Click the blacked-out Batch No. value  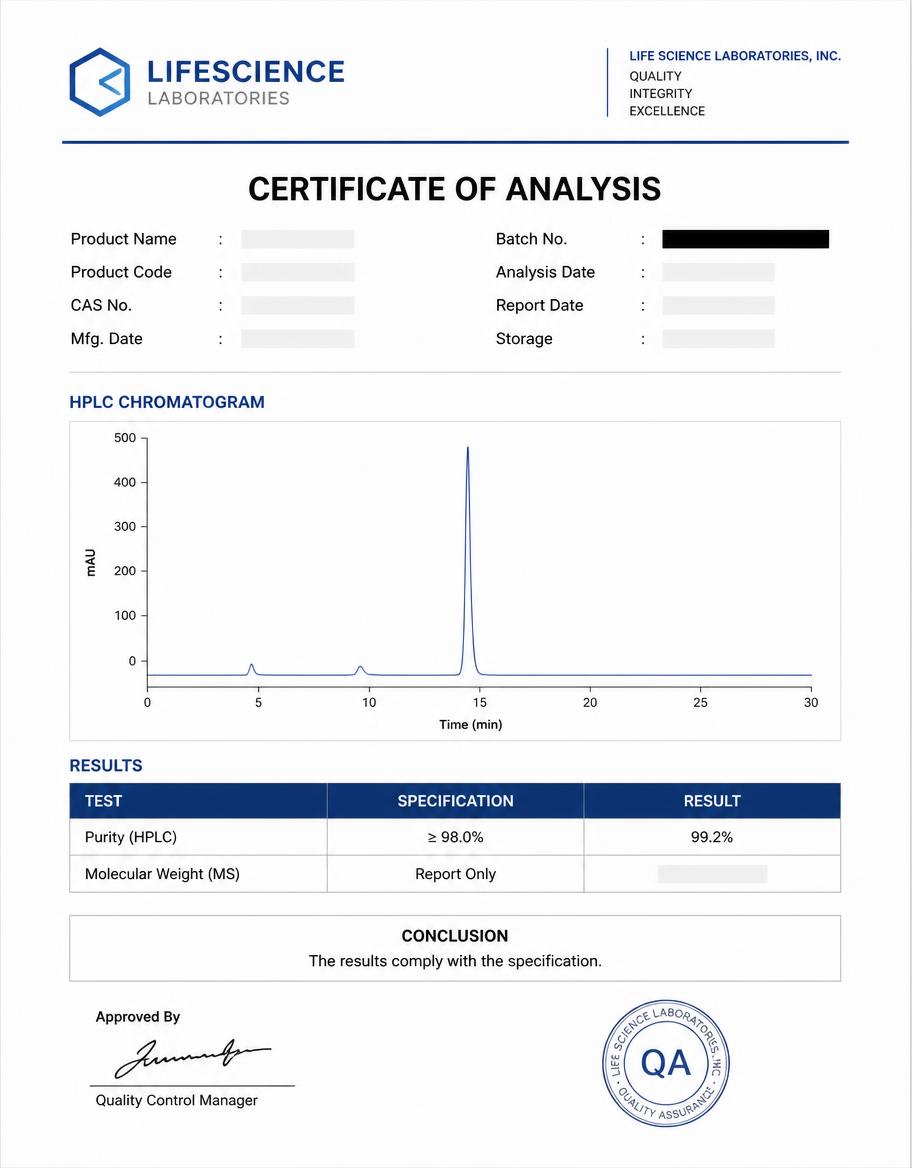(x=745, y=239)
